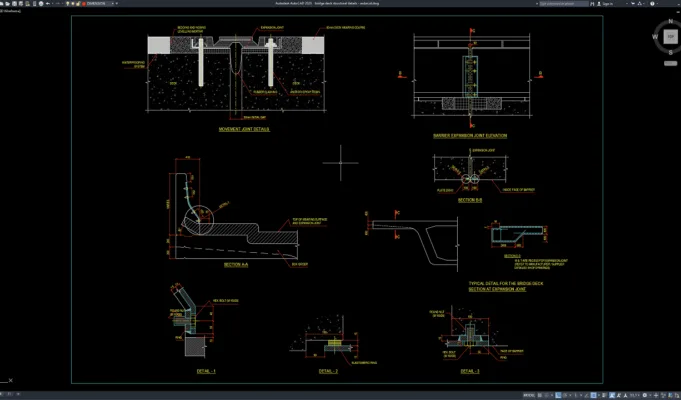The width and height of the screenshot is (681, 400).
Task: Click the N compass label on ViewCube
Action: pos(671,21)
